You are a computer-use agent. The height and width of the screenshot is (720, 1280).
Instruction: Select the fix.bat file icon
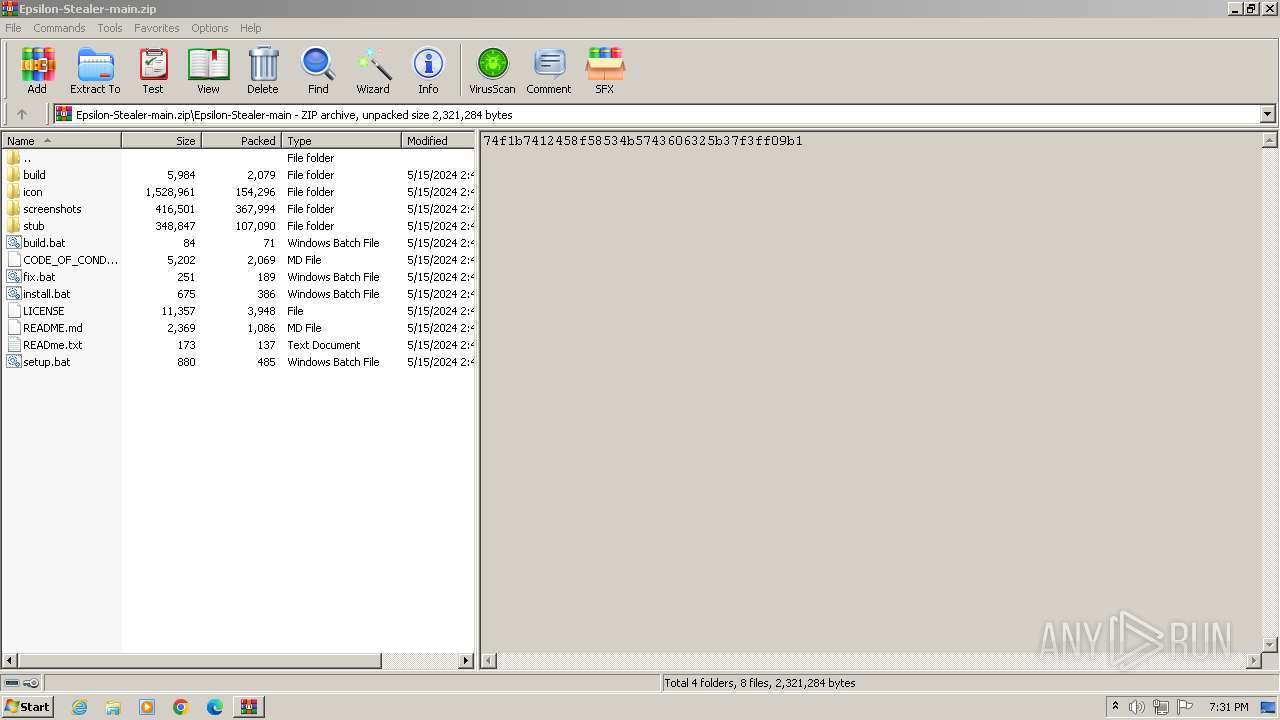(13, 277)
